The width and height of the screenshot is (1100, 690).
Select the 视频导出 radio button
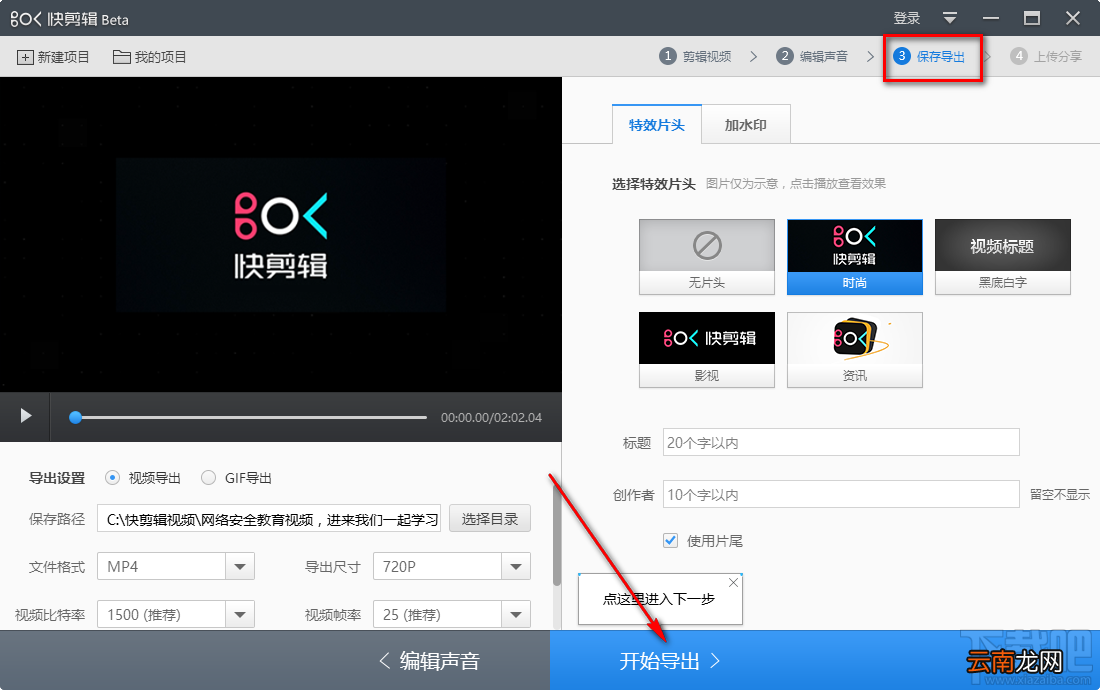click(112, 478)
